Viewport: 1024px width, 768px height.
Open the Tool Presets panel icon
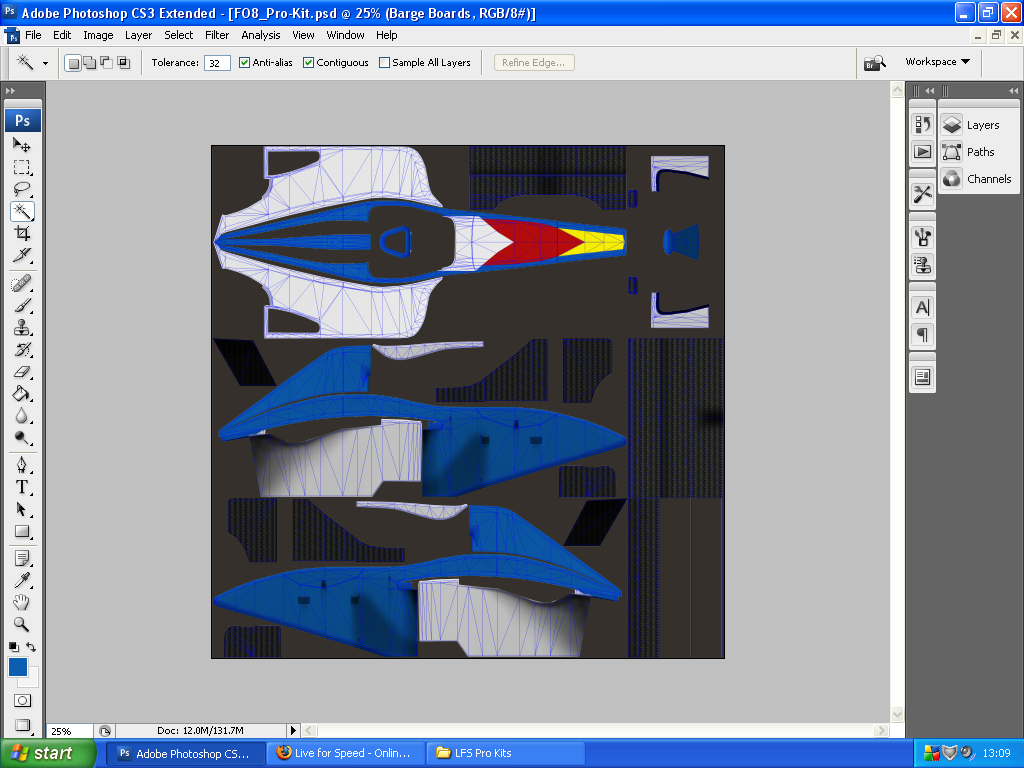click(x=922, y=194)
